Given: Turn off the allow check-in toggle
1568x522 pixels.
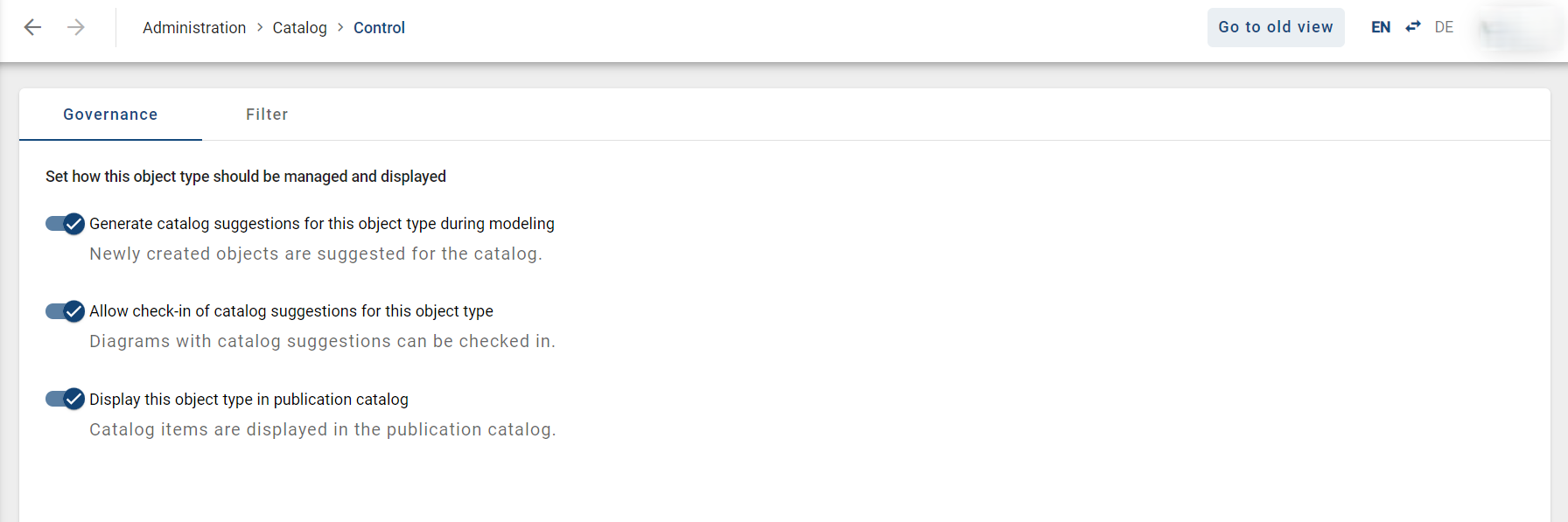Looking at the screenshot, I should 65,311.
